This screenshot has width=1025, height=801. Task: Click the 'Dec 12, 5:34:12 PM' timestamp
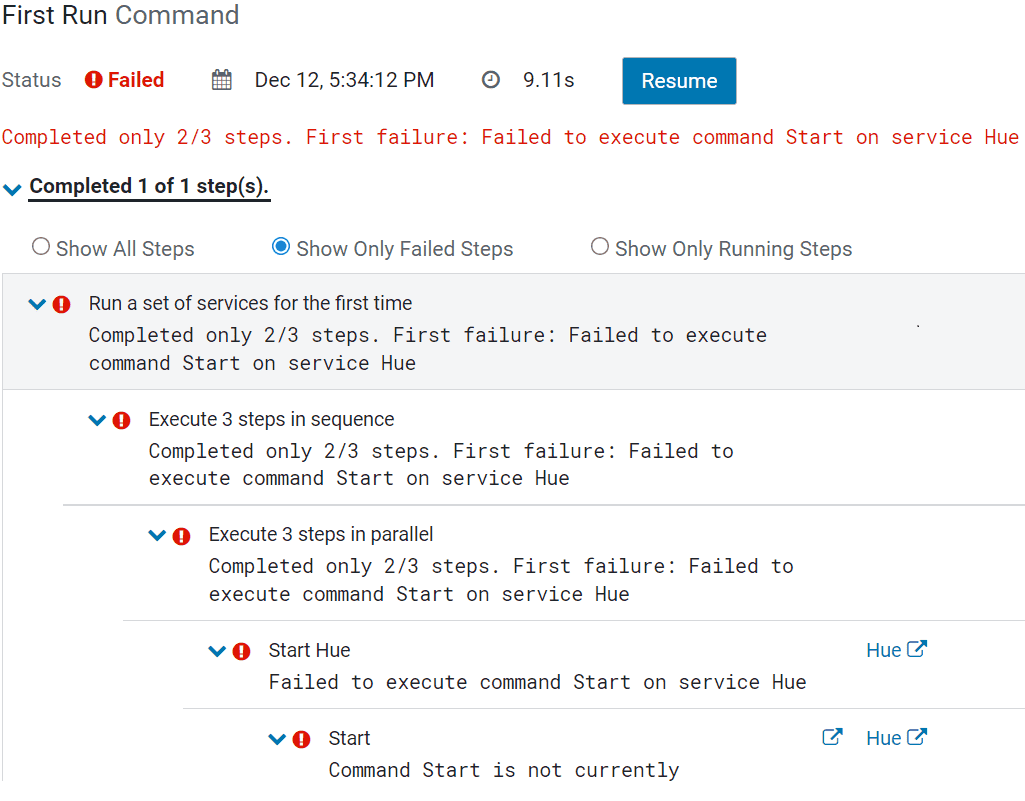point(344,80)
